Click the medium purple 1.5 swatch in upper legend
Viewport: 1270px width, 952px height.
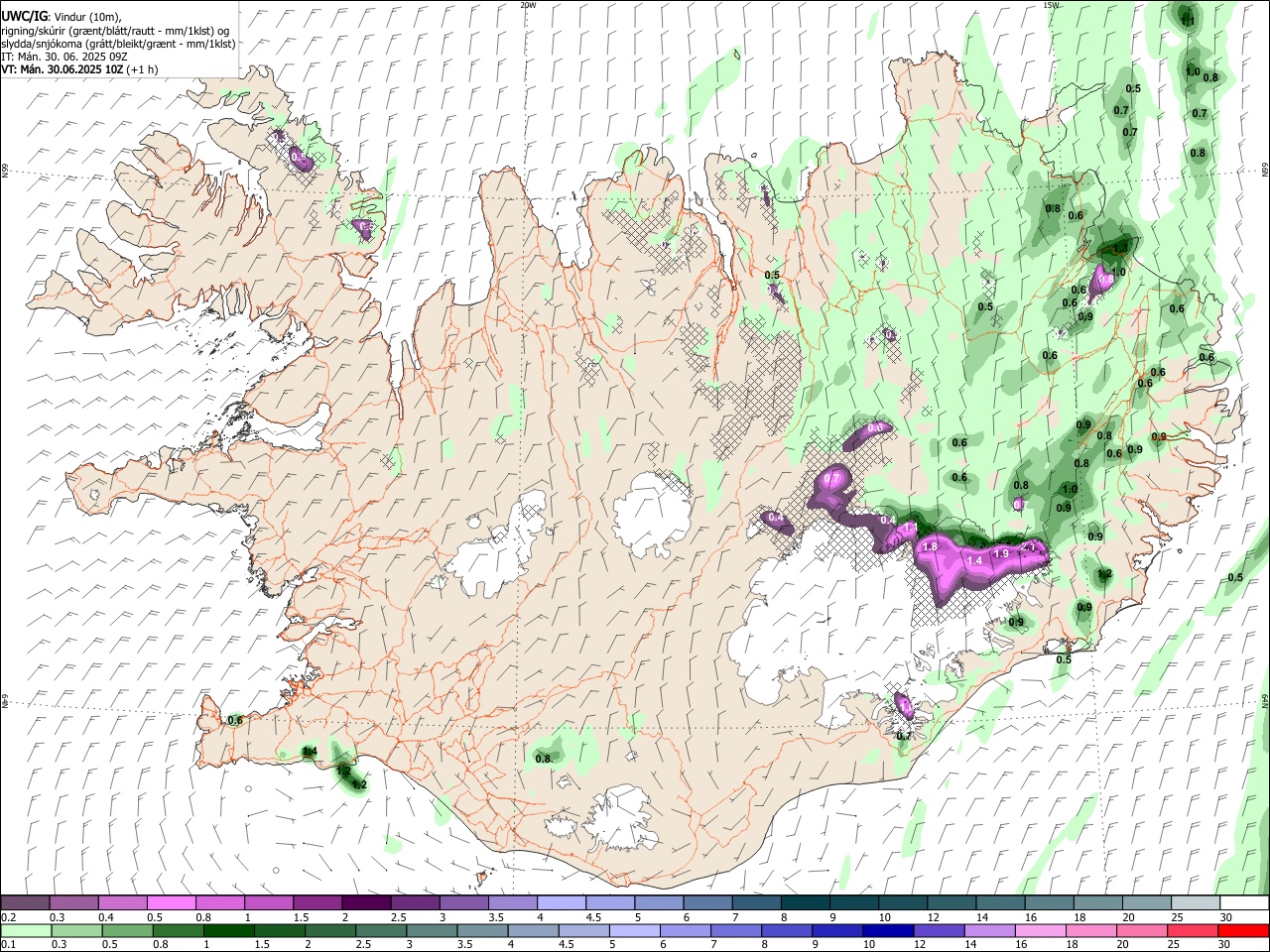pos(317,902)
